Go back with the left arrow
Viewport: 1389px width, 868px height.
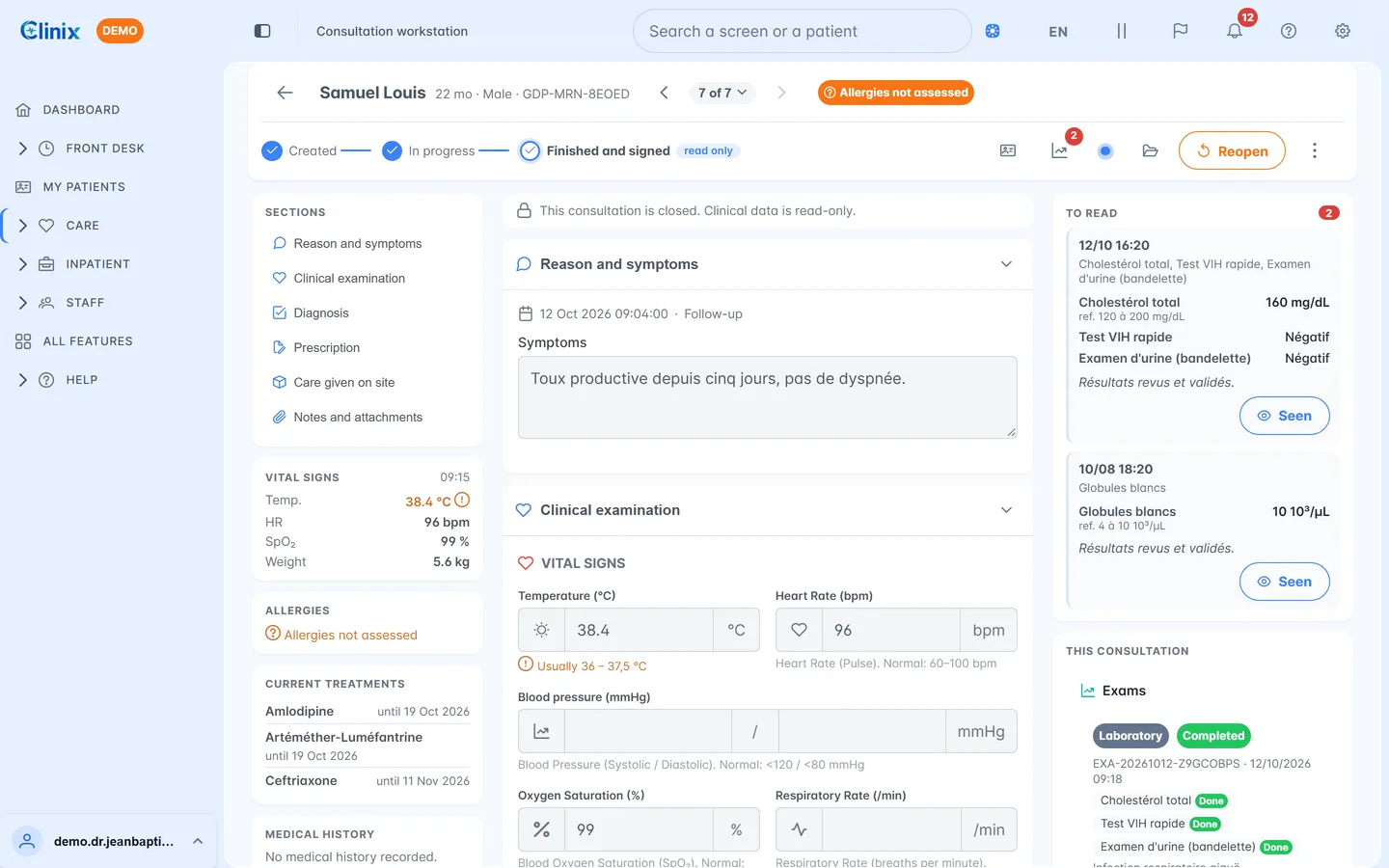coord(285,93)
